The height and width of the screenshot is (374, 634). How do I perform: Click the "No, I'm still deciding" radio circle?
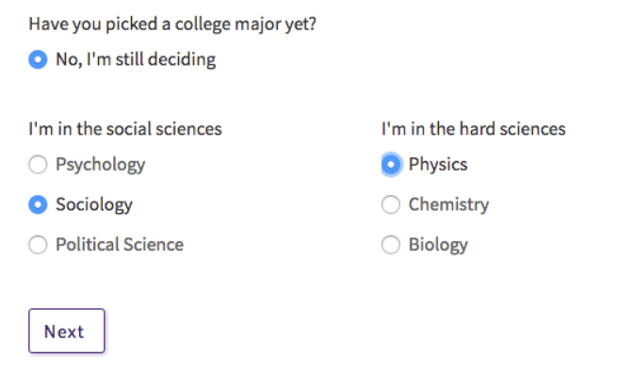[x=38, y=60]
